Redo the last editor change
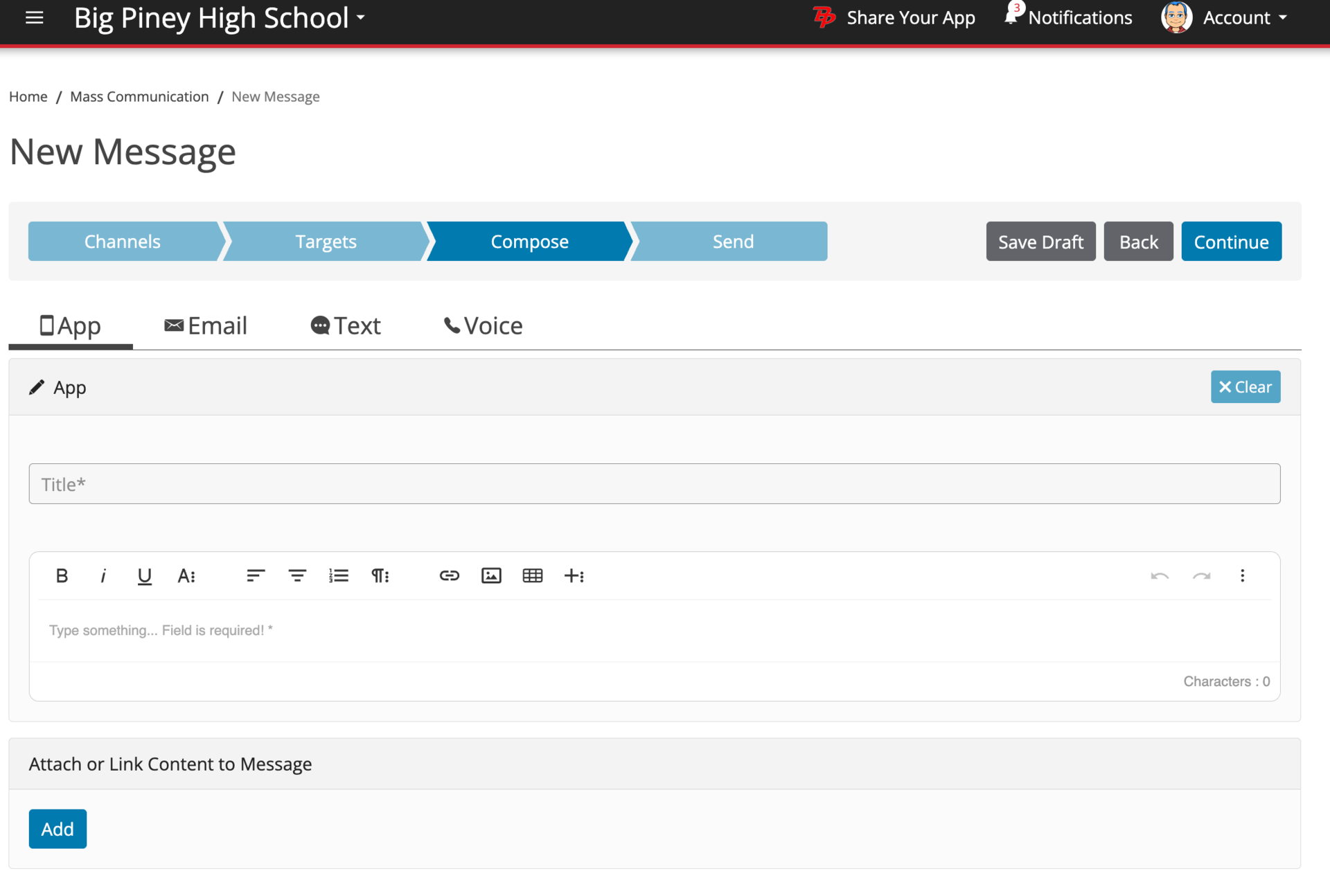1330x896 pixels. [x=1201, y=575]
